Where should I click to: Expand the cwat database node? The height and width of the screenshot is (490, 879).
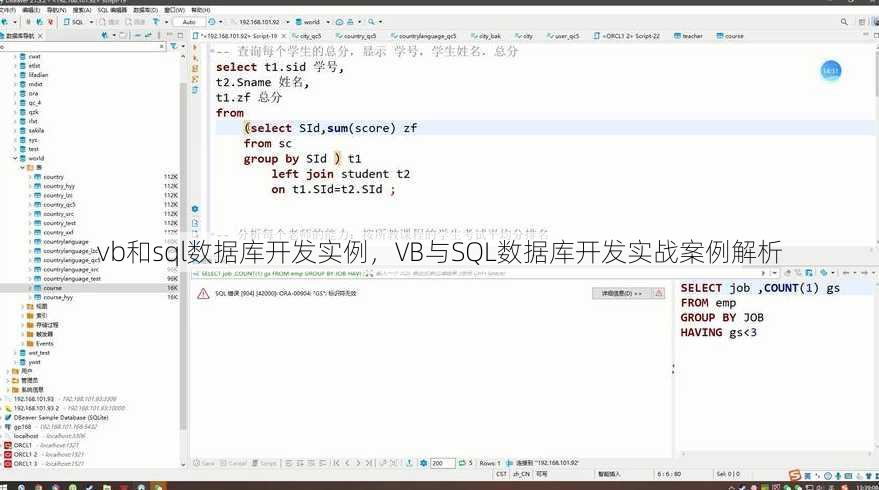click(15, 57)
